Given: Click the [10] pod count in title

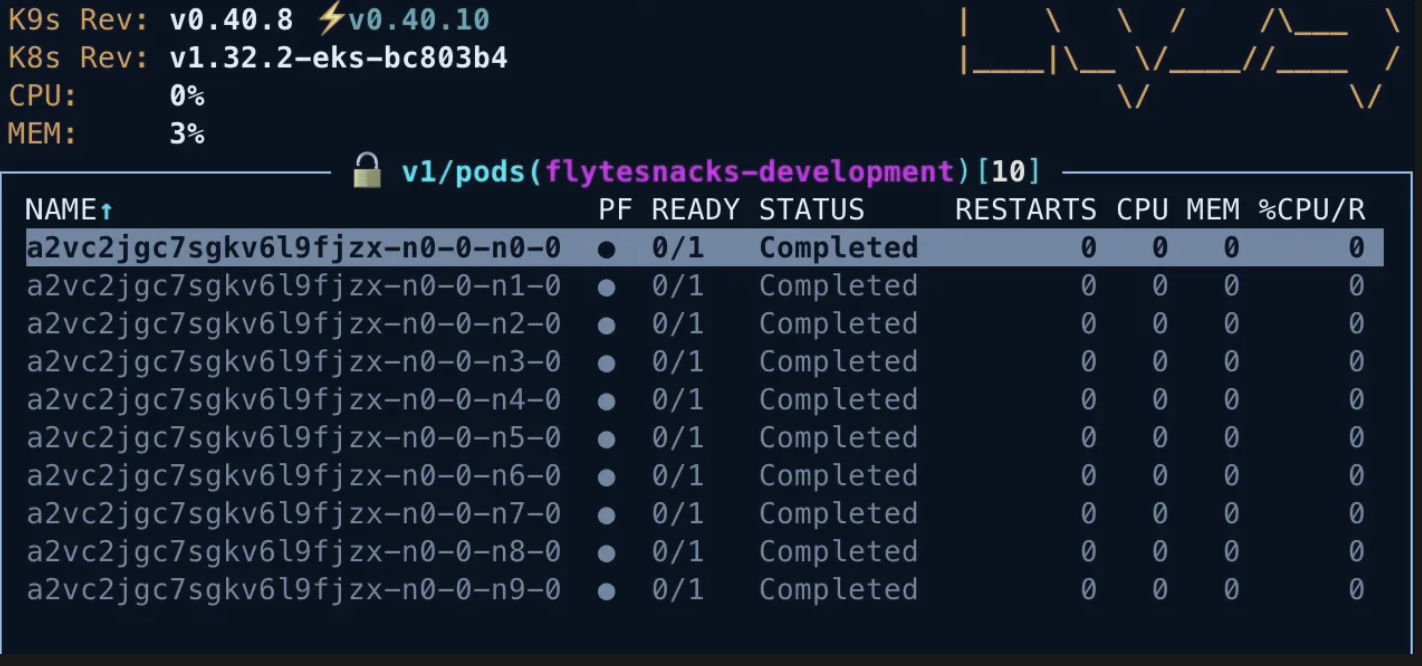Looking at the screenshot, I should point(1008,172).
